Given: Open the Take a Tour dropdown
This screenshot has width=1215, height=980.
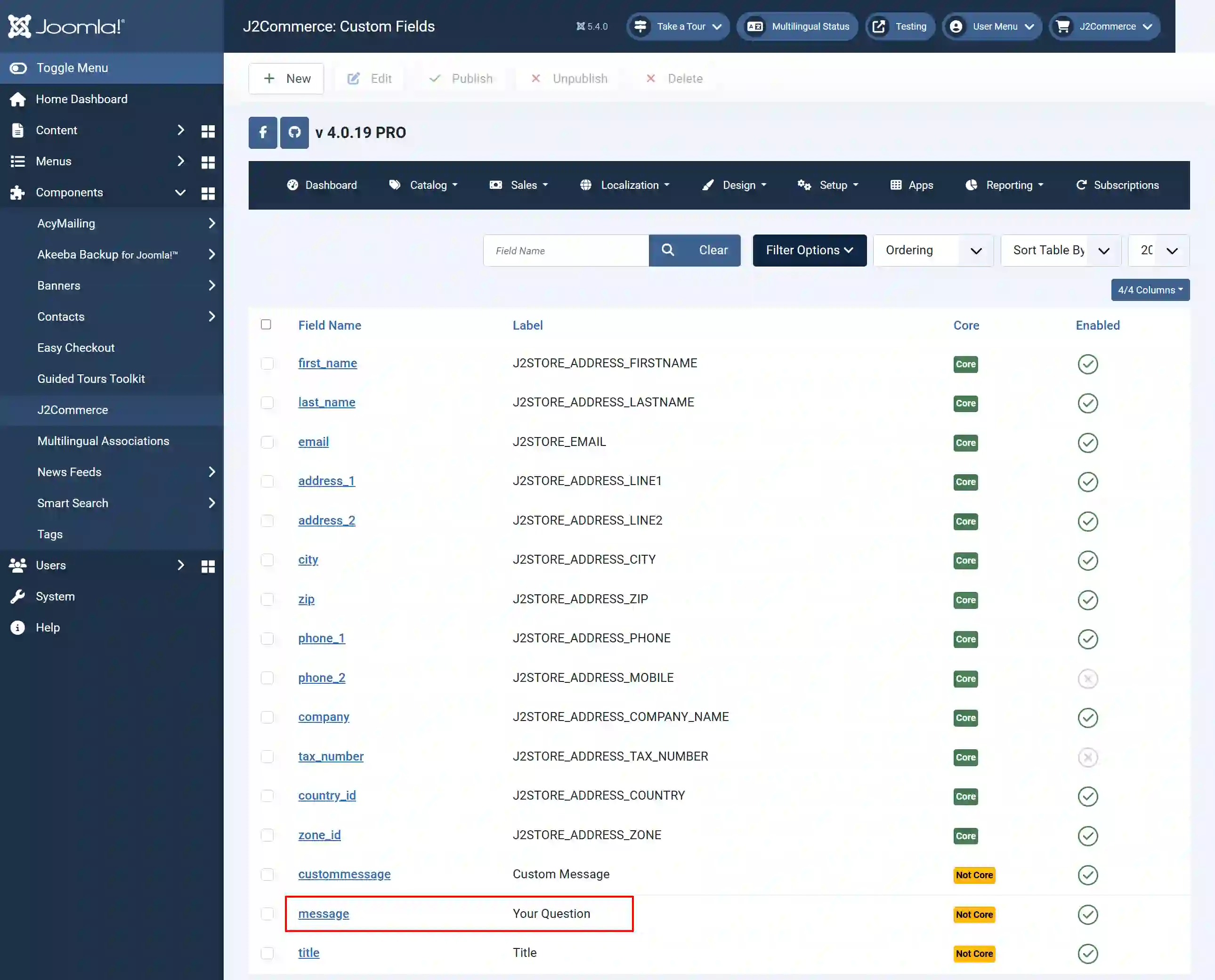Looking at the screenshot, I should (x=678, y=26).
